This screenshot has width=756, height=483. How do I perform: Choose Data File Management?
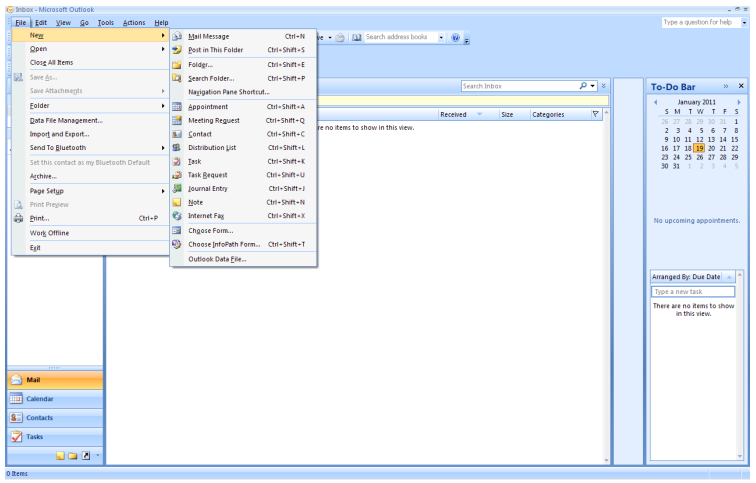pyautogui.click(x=91, y=121)
